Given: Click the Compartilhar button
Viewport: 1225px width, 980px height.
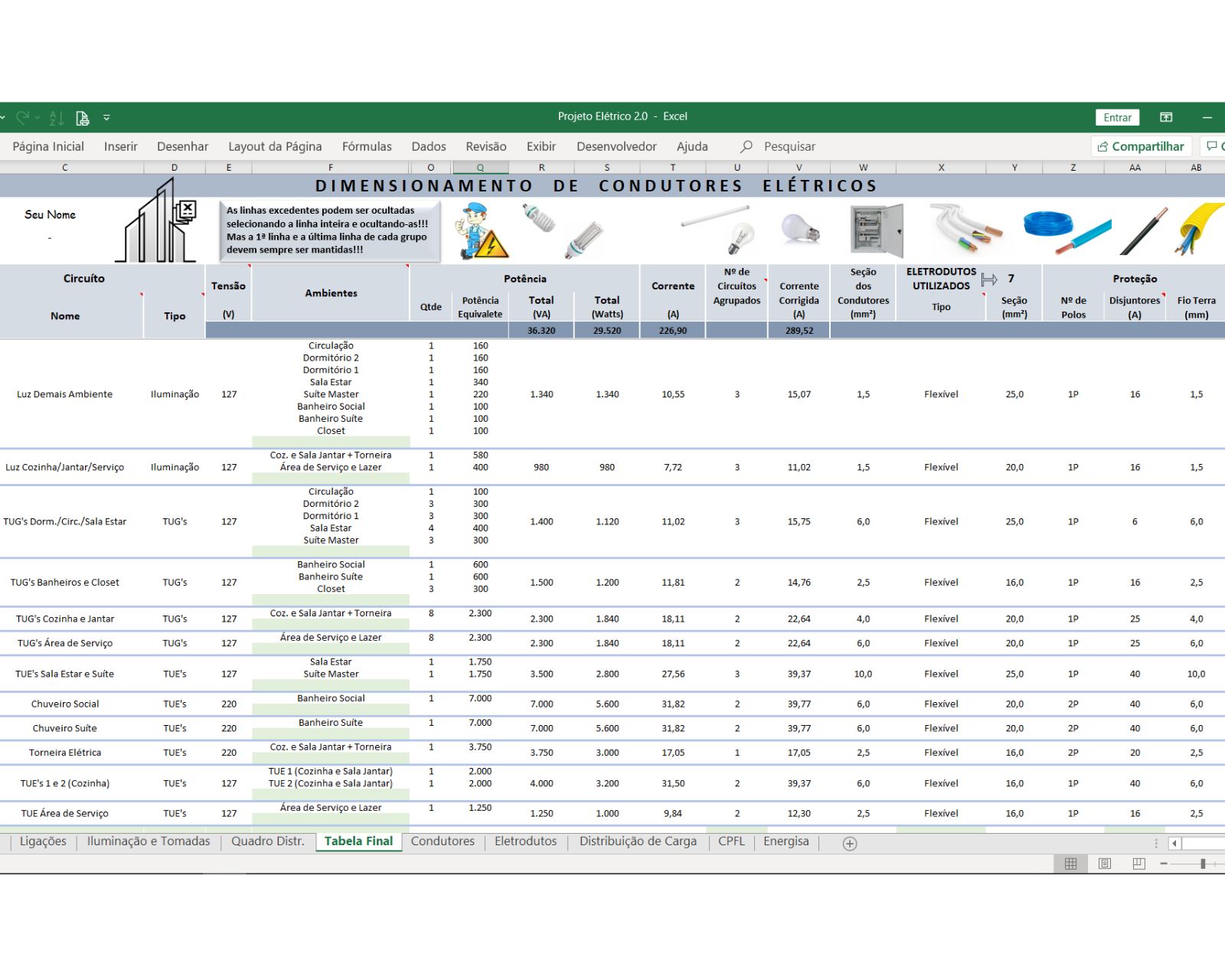Looking at the screenshot, I should pyautogui.click(x=1140, y=146).
